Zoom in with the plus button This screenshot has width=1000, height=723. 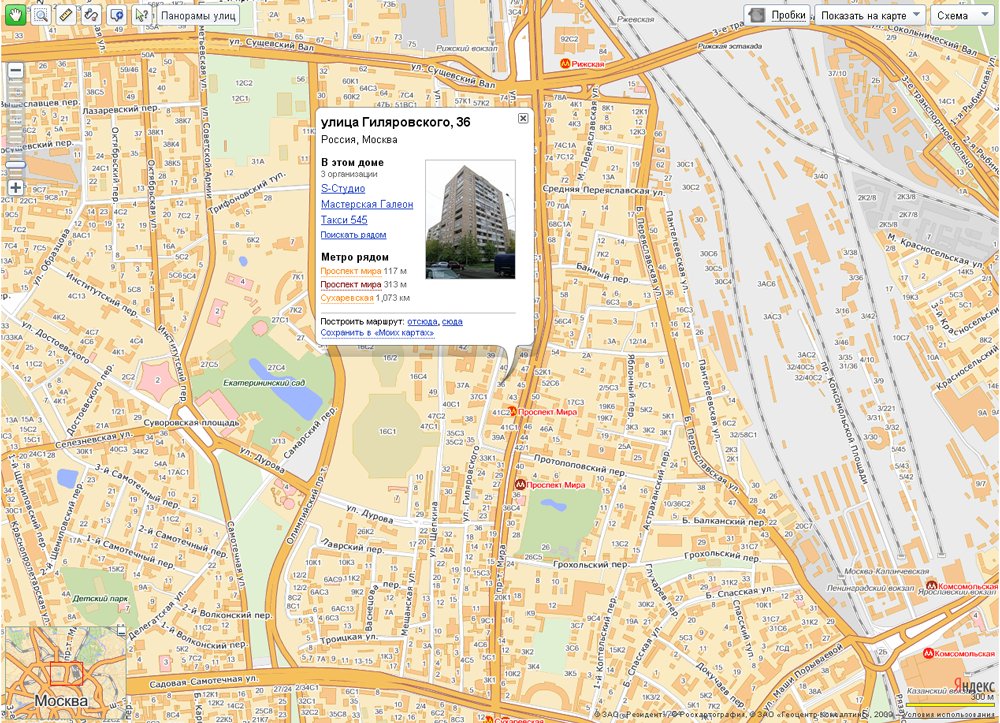16,187
